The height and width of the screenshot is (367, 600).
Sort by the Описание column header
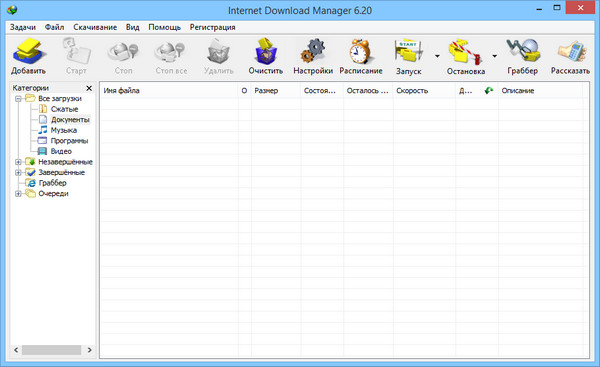[540, 91]
